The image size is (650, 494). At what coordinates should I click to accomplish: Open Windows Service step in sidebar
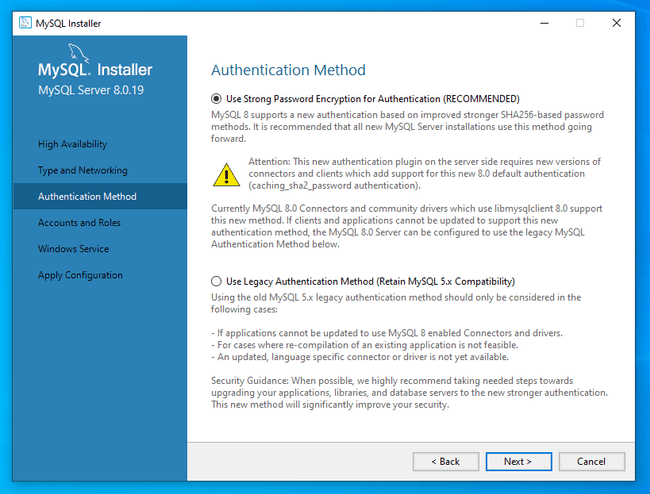pyautogui.click(x=73, y=249)
